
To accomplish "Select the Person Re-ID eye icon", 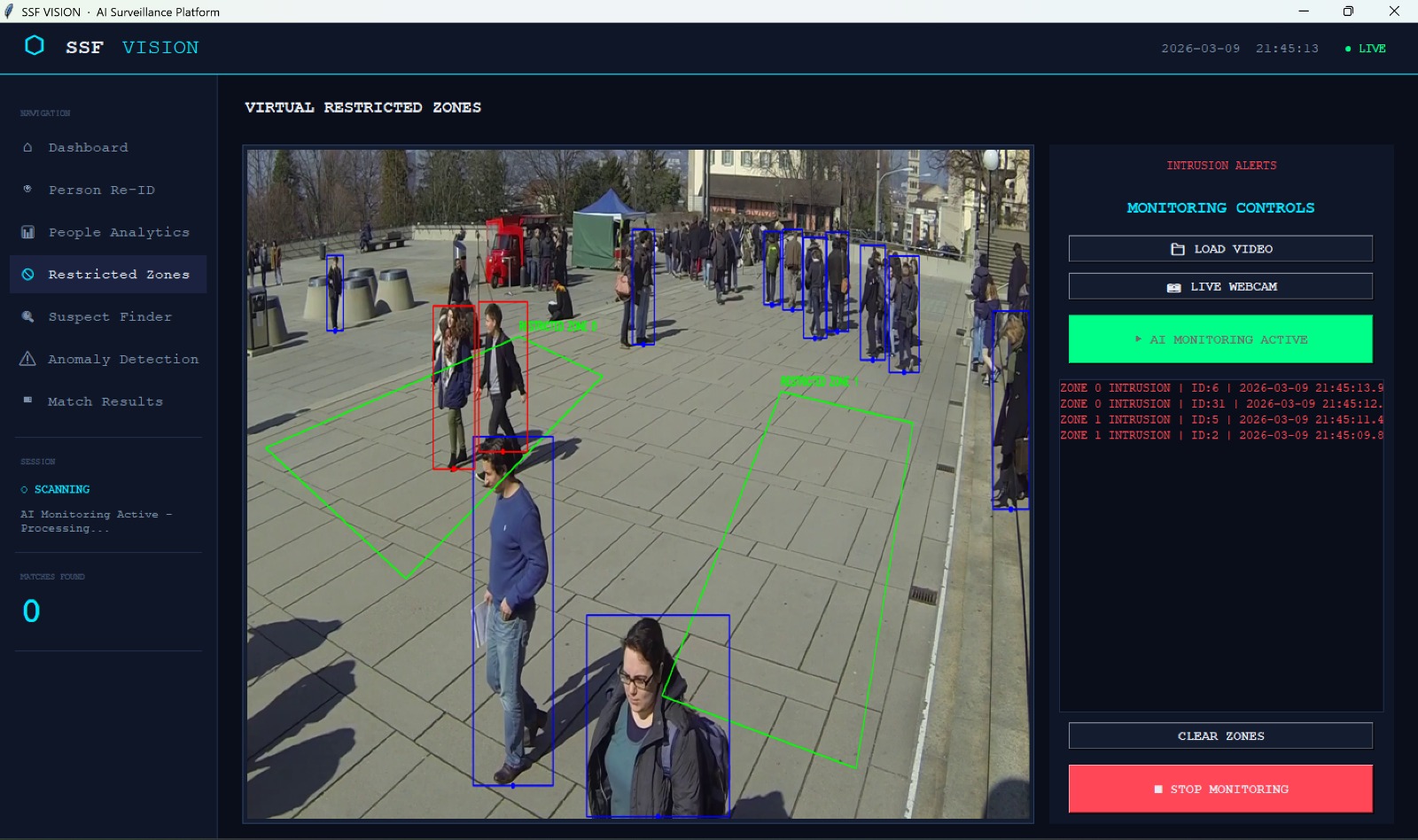I will (26, 189).
